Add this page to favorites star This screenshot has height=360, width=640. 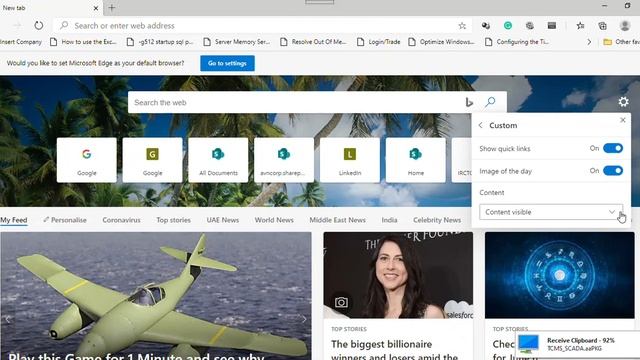[462, 26]
